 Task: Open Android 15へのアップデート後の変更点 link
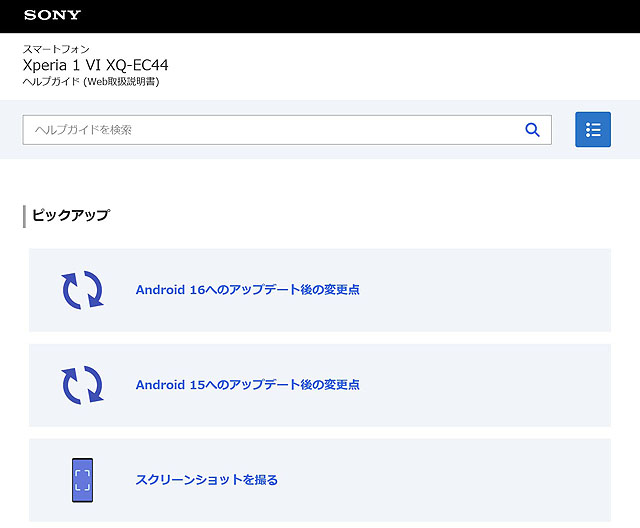247,385
